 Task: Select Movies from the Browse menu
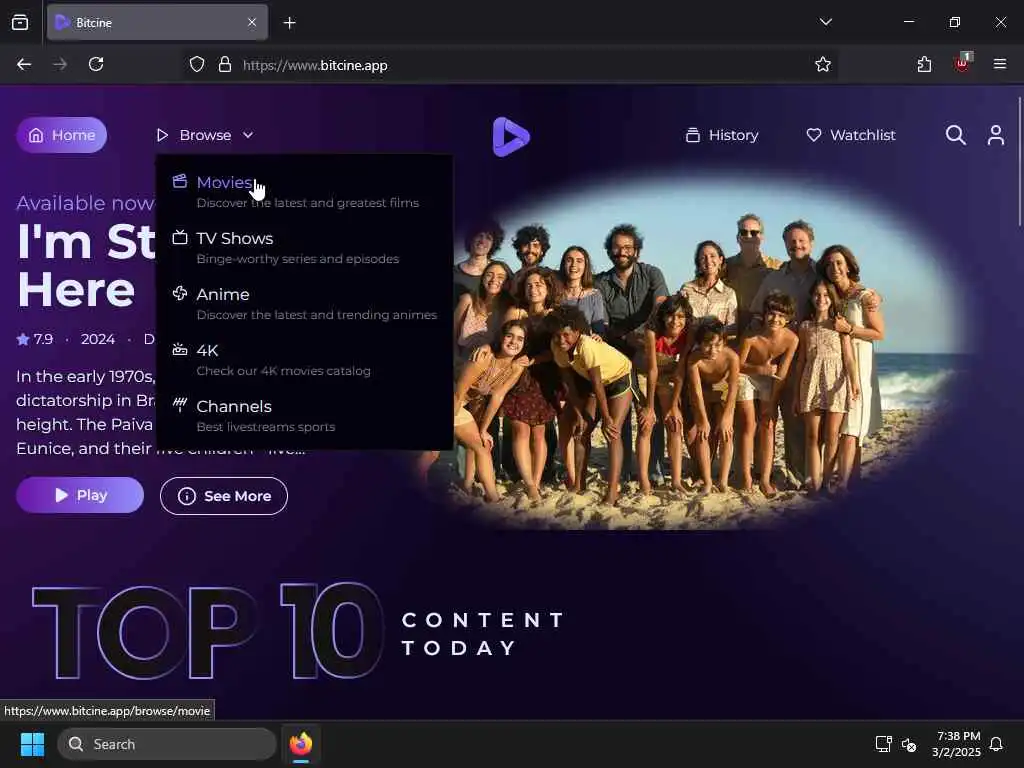click(304, 191)
